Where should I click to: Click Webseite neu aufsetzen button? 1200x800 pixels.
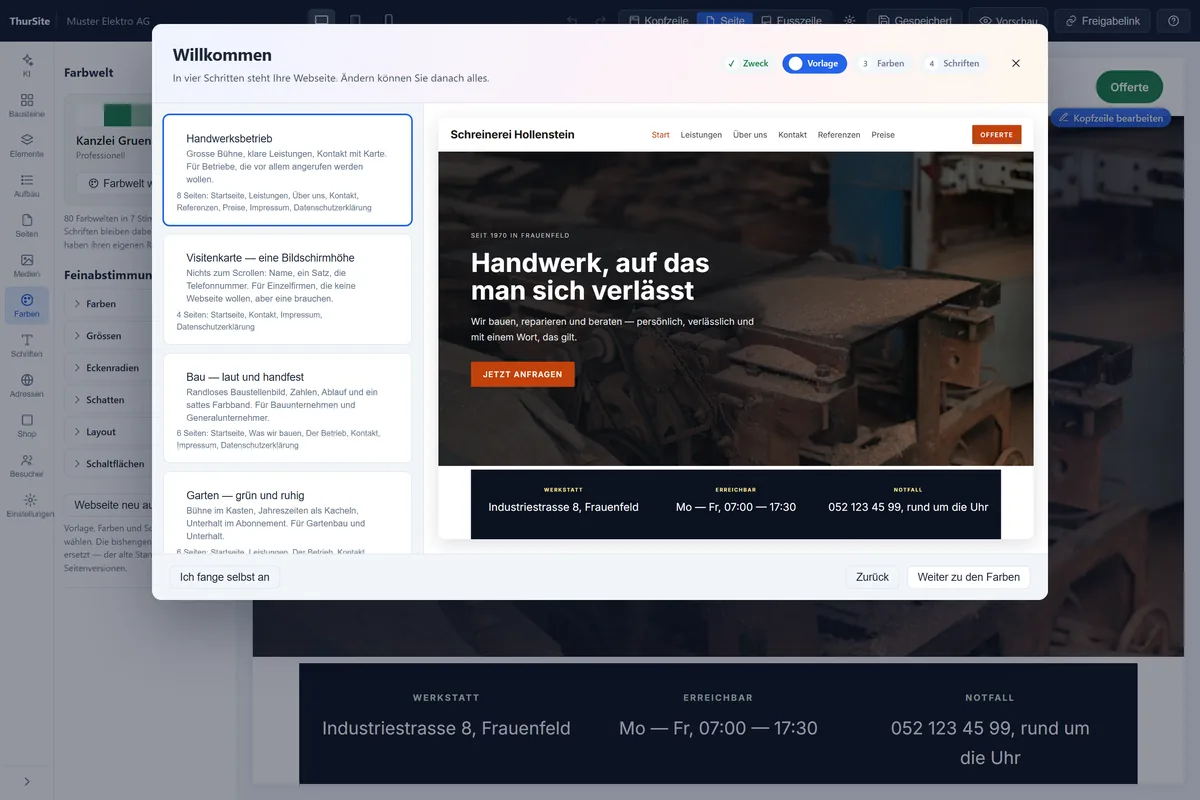click(108, 505)
